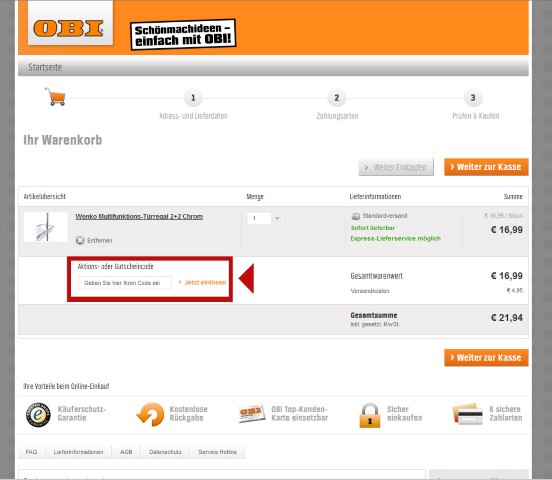
Task: Open the Lieferinformationen tab
Action: point(79,452)
